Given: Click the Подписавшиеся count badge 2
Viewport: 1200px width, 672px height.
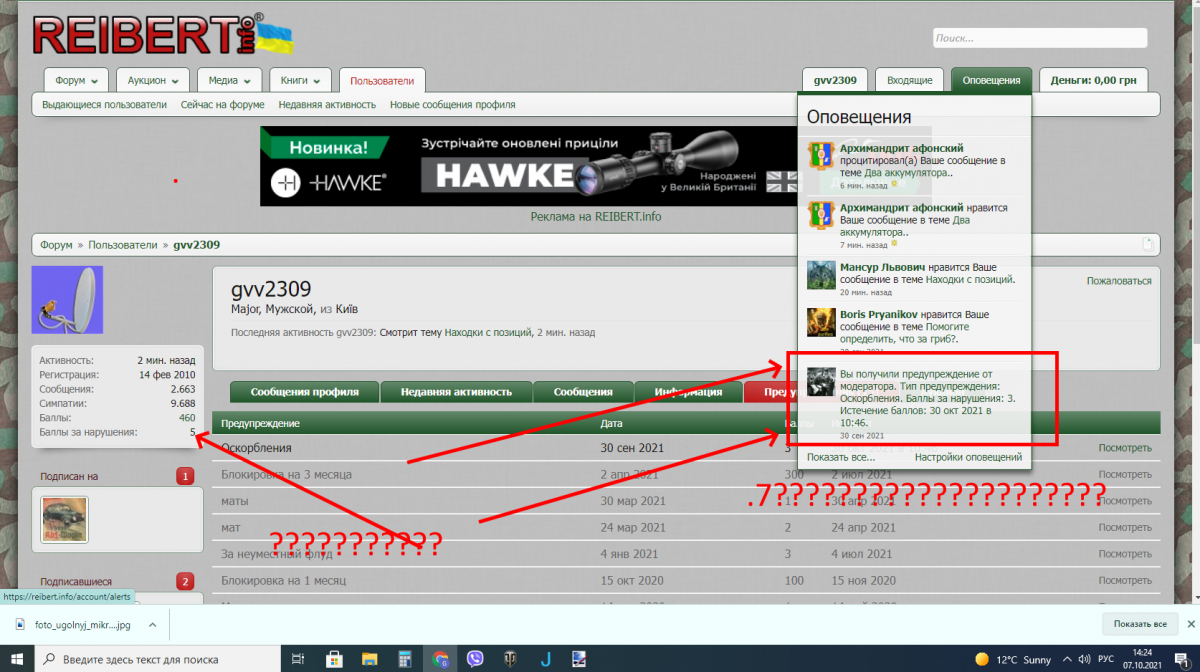Looking at the screenshot, I should coord(185,581).
